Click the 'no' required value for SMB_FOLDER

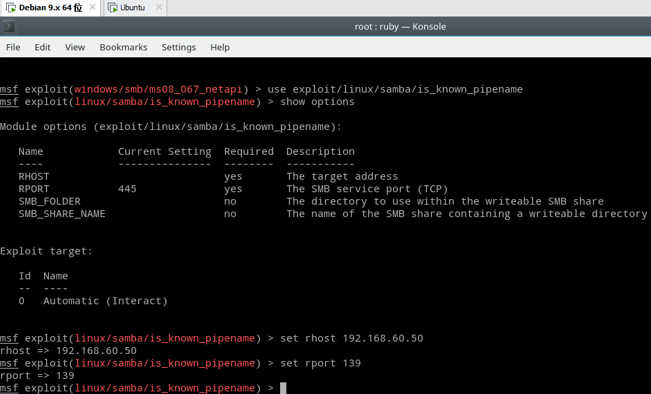click(x=230, y=201)
